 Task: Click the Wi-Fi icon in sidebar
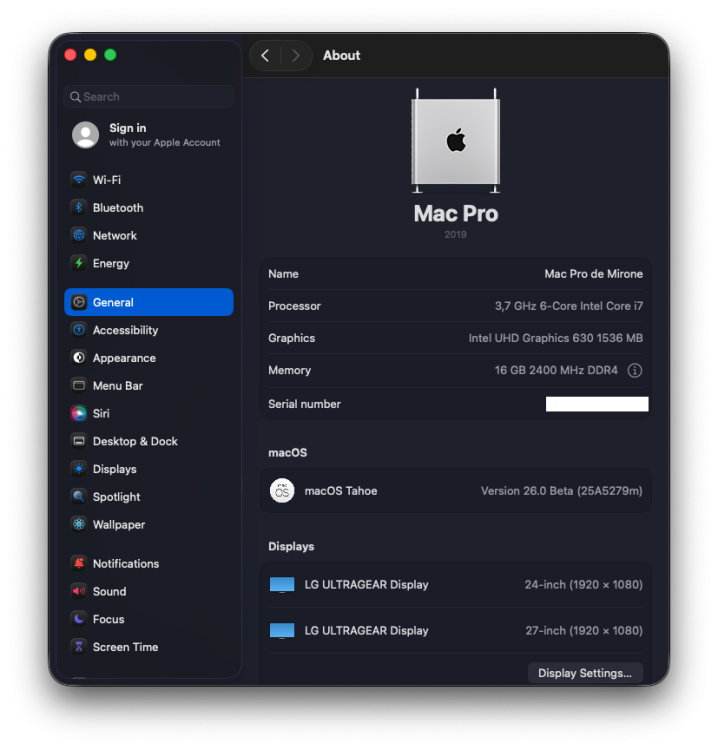tap(79, 180)
